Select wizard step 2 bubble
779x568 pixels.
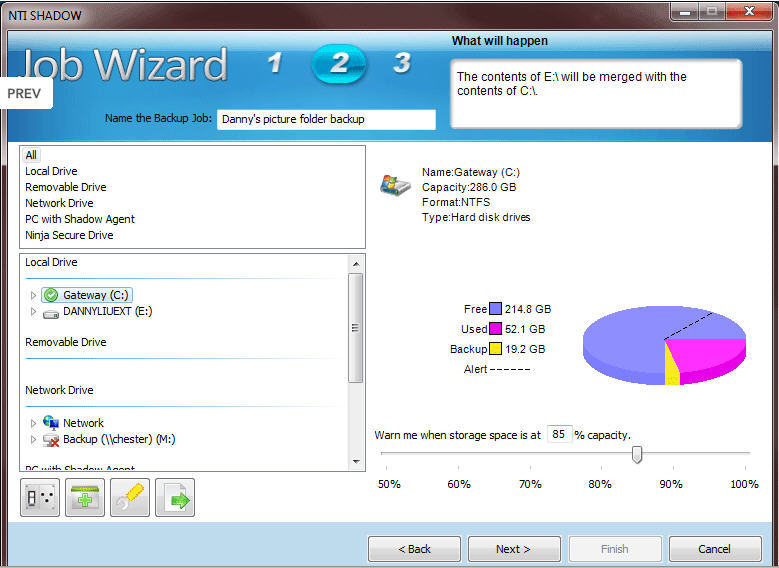339,64
